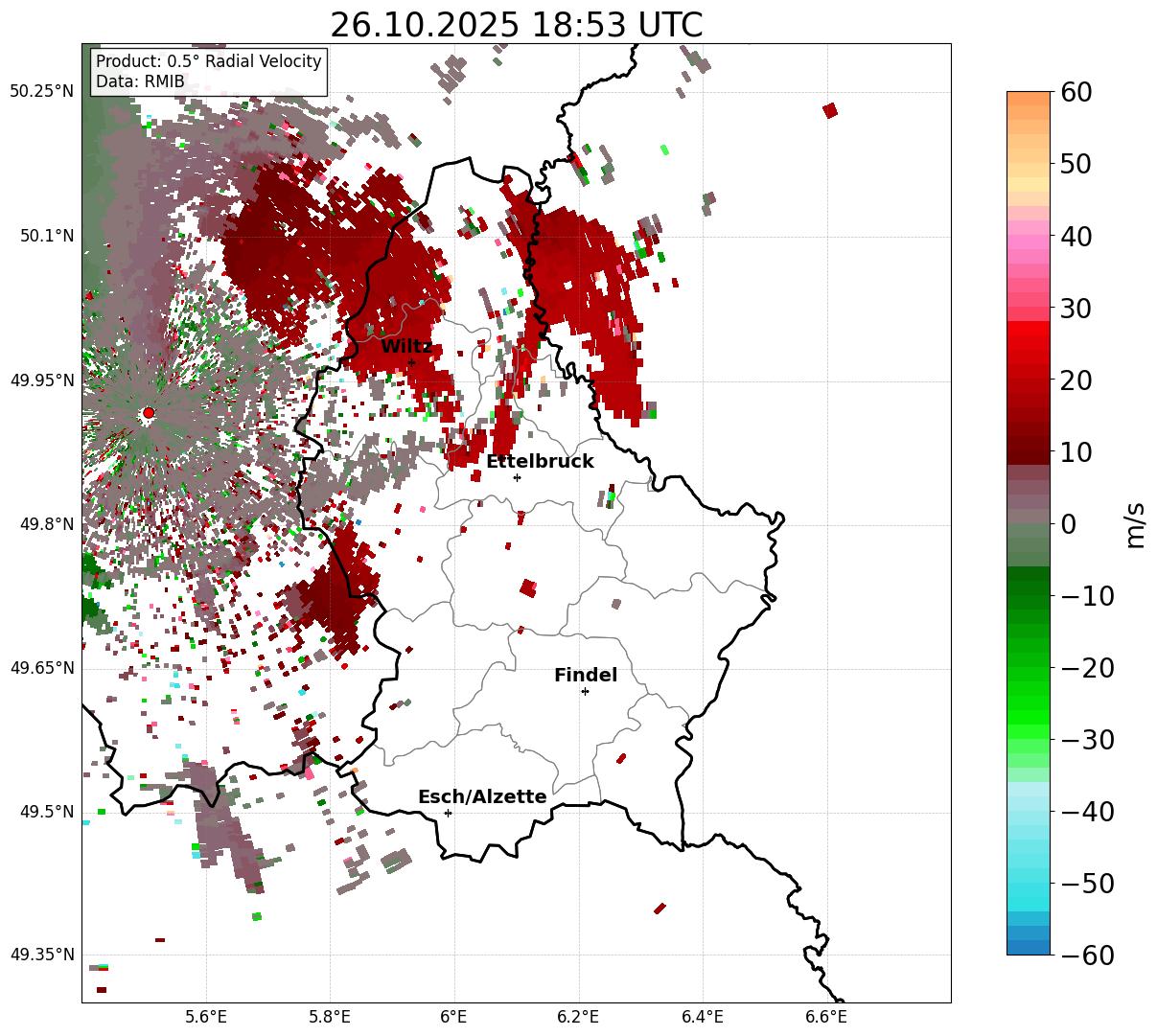This screenshot has height=1036, width=1157.
Task: Click the Wiltz station cross marker
Action: pos(411,362)
